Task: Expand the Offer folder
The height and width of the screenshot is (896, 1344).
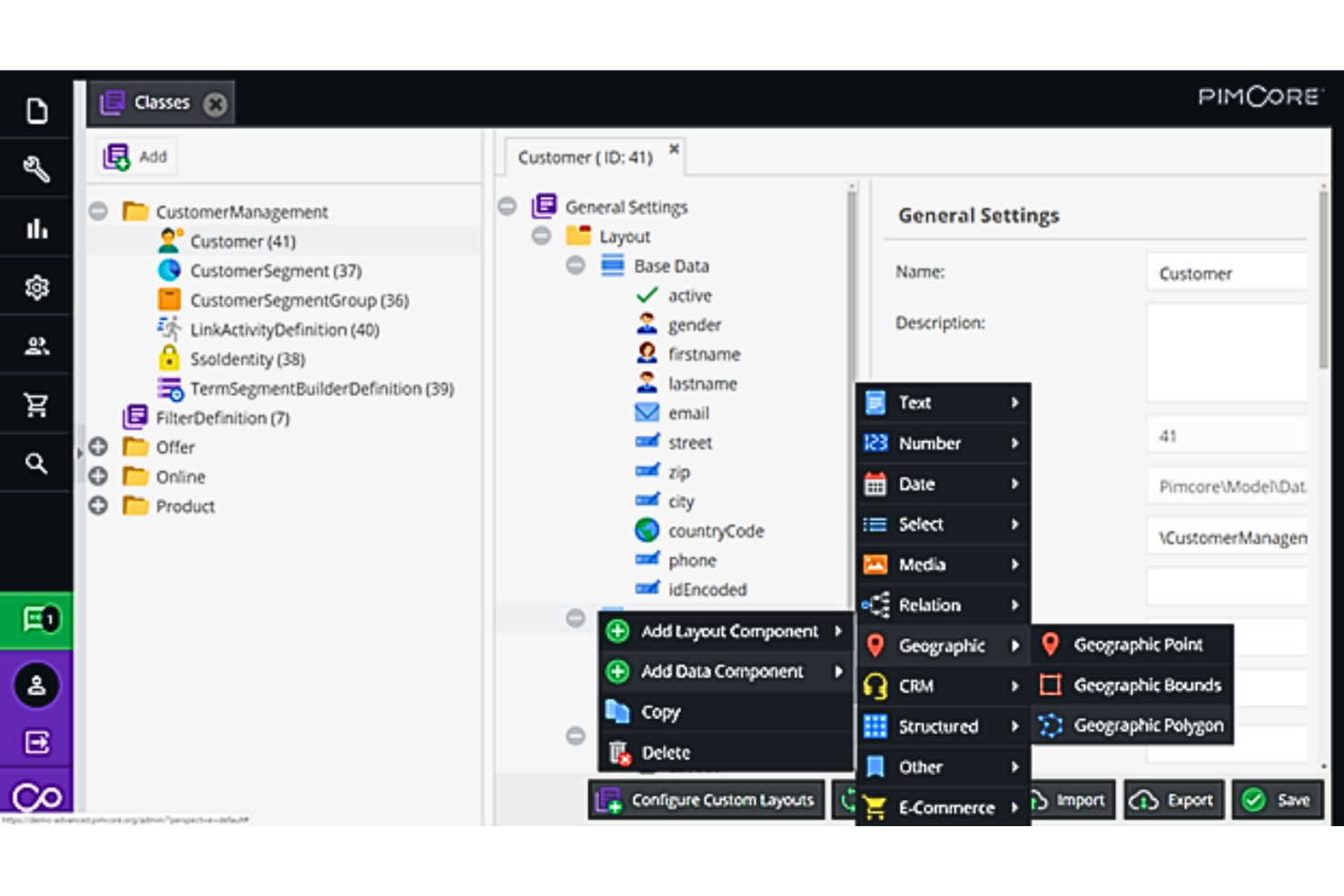Action: 98,447
